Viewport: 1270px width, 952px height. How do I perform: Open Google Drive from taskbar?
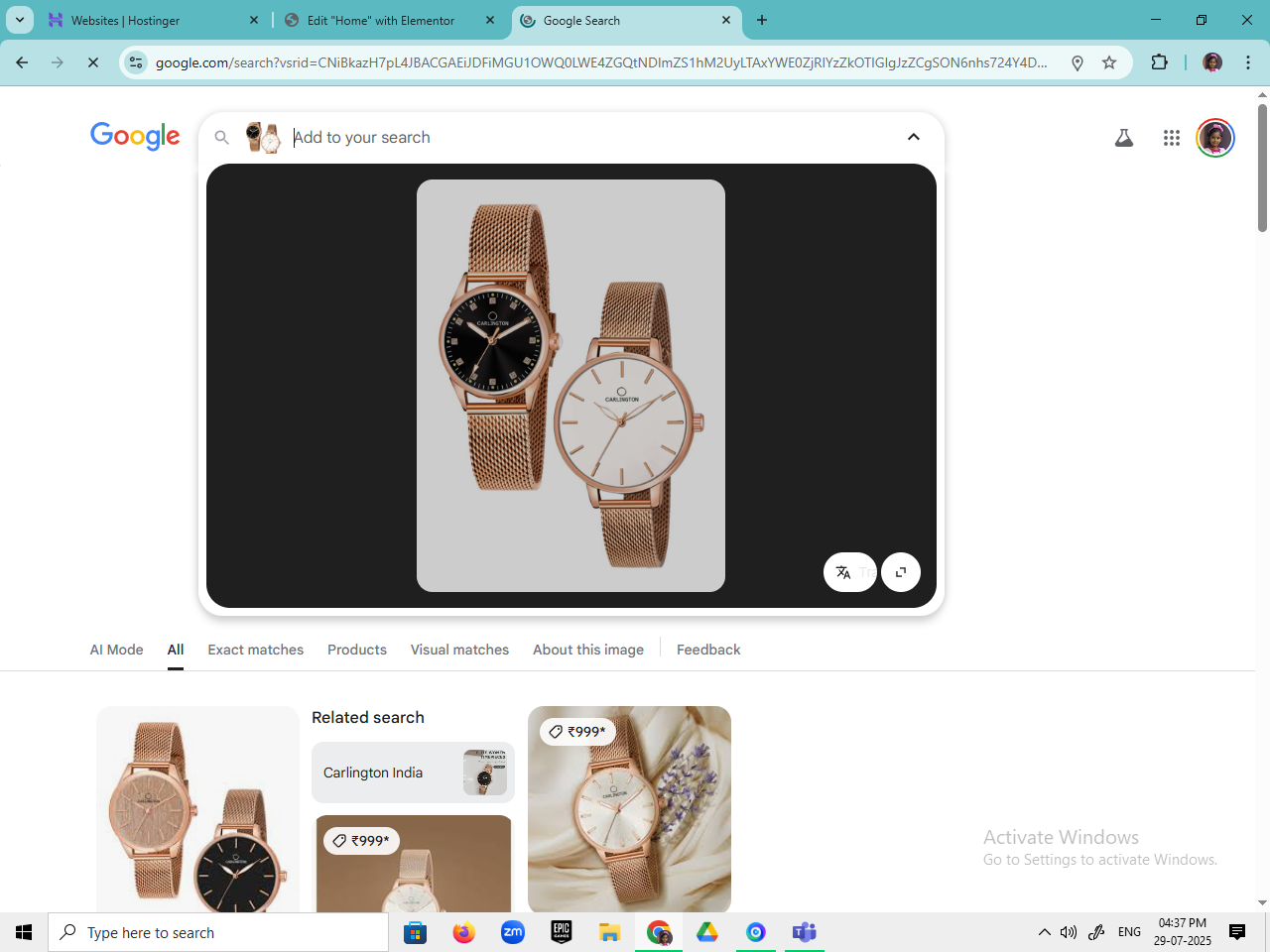[706, 932]
